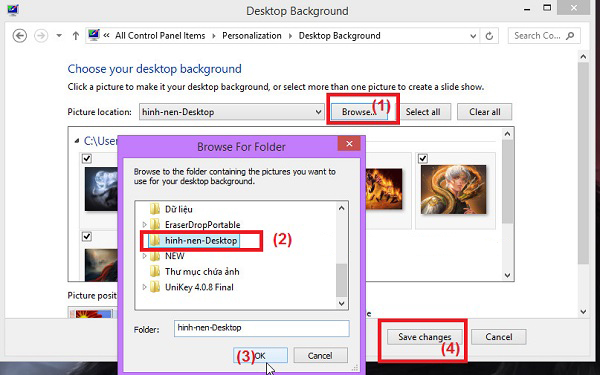600x375 pixels.
Task: Click the main window scrollbar down arrow
Action: [583, 311]
